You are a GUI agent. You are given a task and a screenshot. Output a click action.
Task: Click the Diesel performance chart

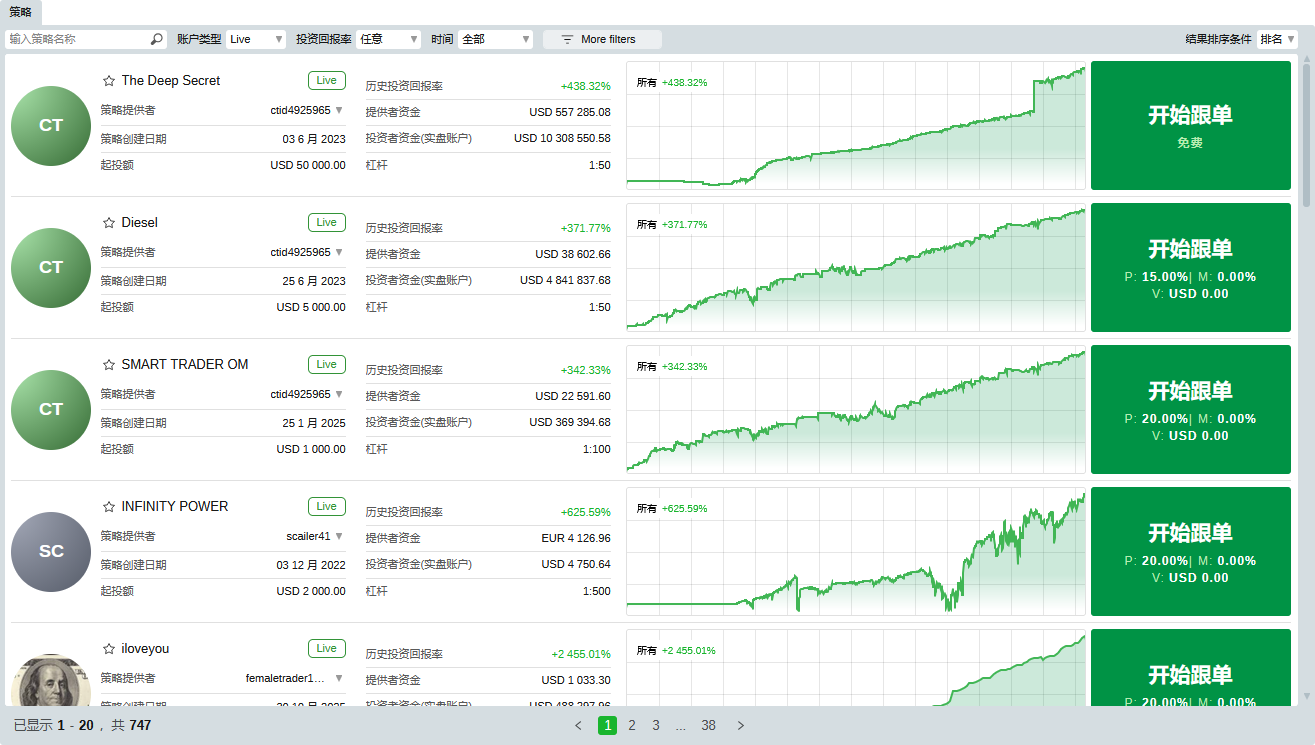856,268
